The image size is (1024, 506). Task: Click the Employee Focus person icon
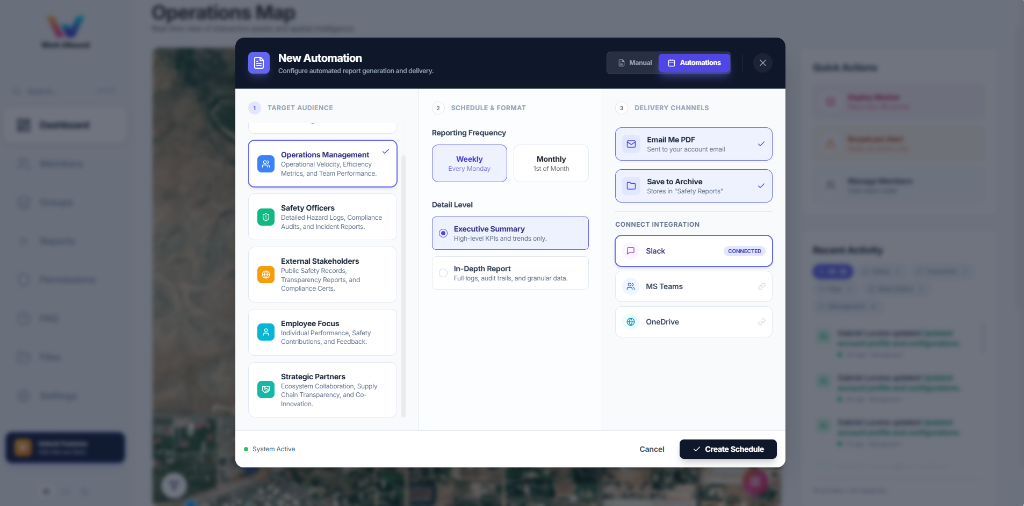[266, 332]
